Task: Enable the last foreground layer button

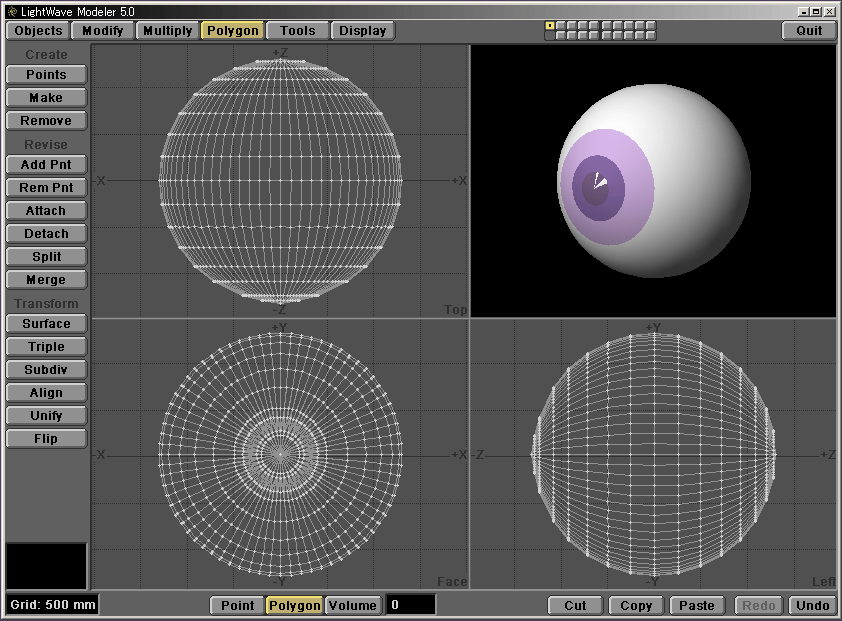Action: point(651,25)
